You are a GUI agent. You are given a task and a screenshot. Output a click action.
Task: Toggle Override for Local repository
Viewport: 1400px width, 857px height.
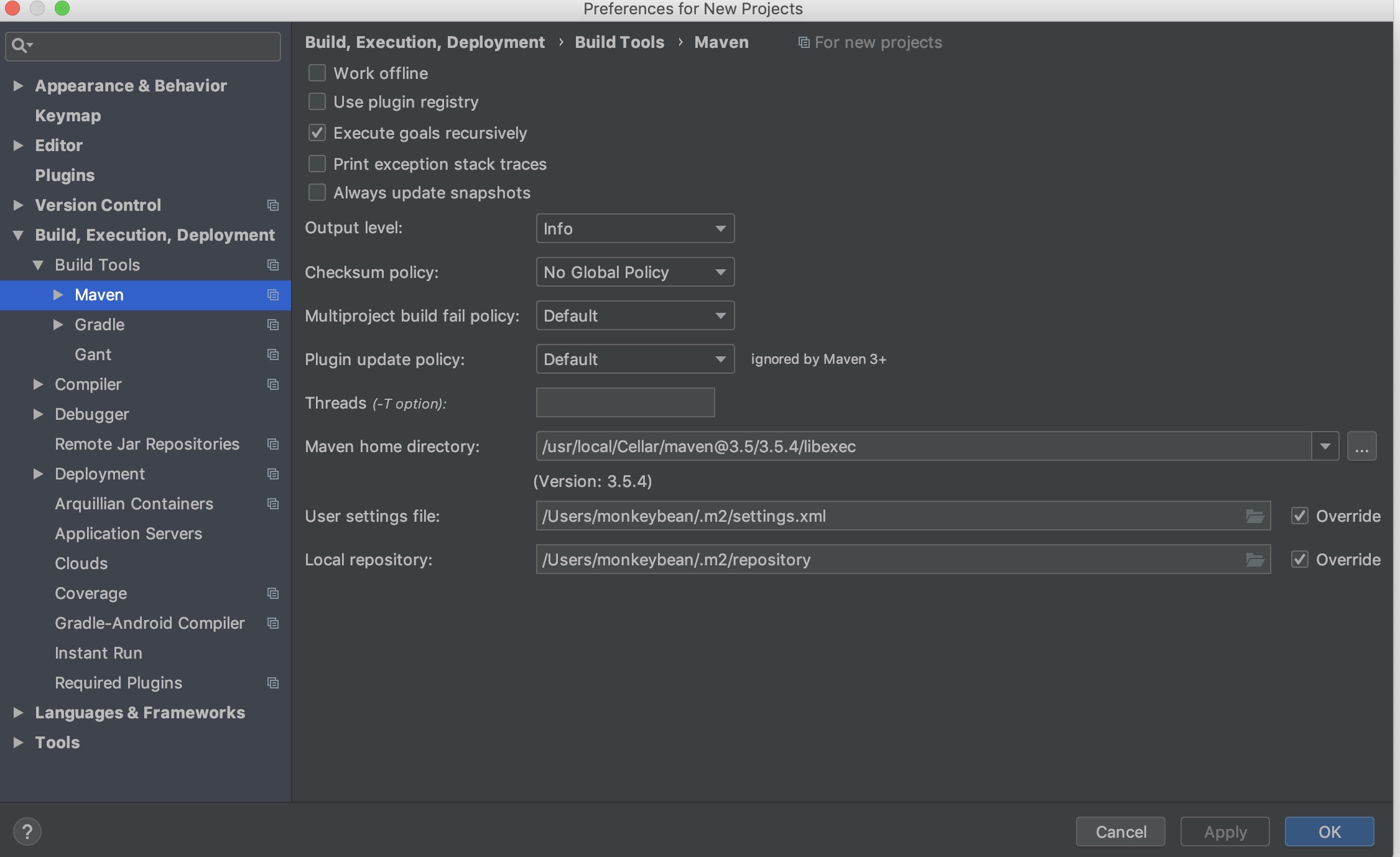point(1300,559)
